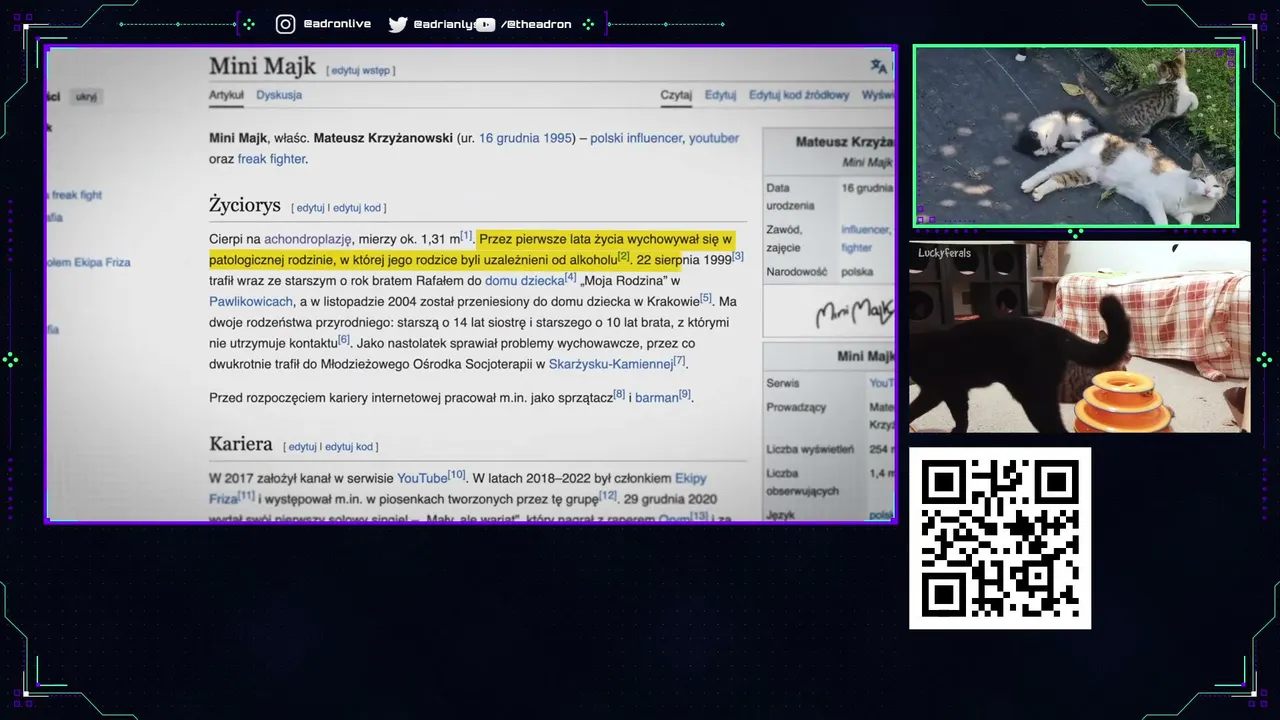Click the 'Mini Majk' article title
The width and height of the screenshot is (1280, 720).
(262, 66)
